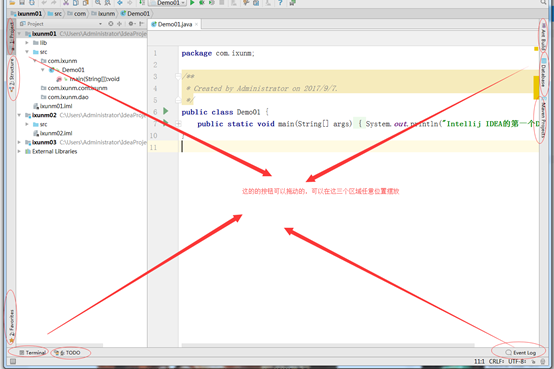The image size is (554, 369).
Task: Click the Help question mark toolbar icon
Action: pos(280,2)
